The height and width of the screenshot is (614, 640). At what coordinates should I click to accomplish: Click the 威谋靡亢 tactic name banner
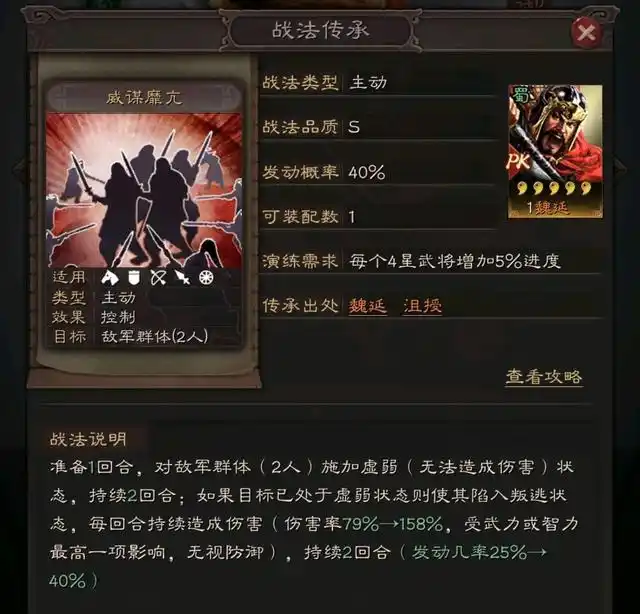pyautogui.click(x=144, y=98)
